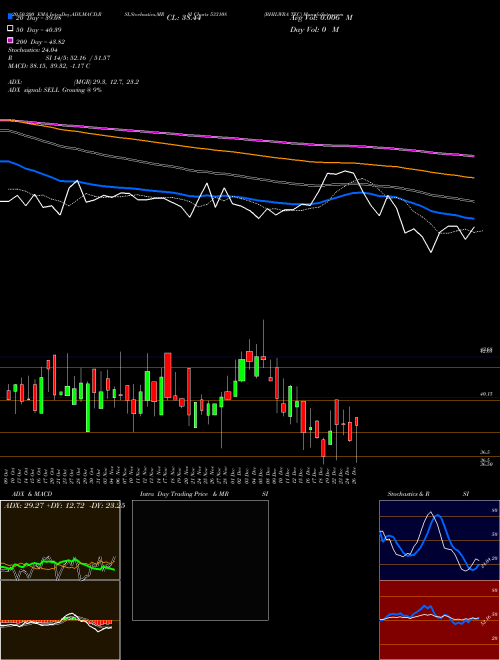
Task: Select the 50 Day average value text
Action: (38, 29)
